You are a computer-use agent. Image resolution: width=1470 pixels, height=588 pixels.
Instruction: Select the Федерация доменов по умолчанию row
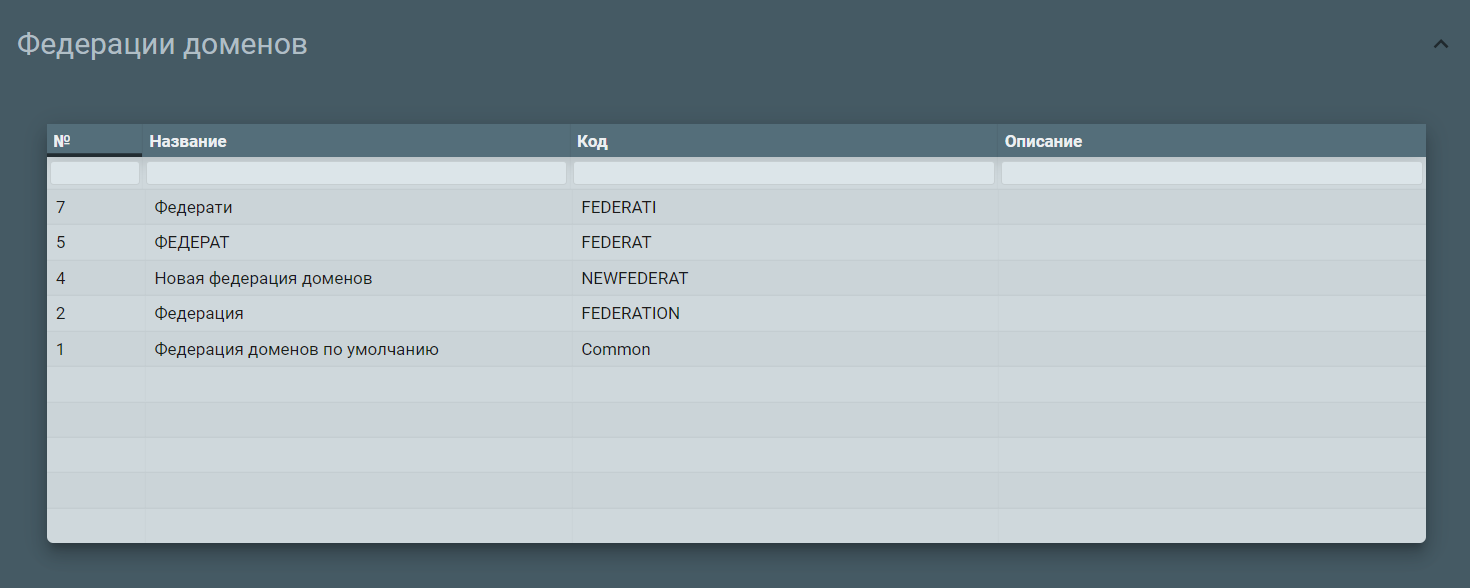(400, 349)
